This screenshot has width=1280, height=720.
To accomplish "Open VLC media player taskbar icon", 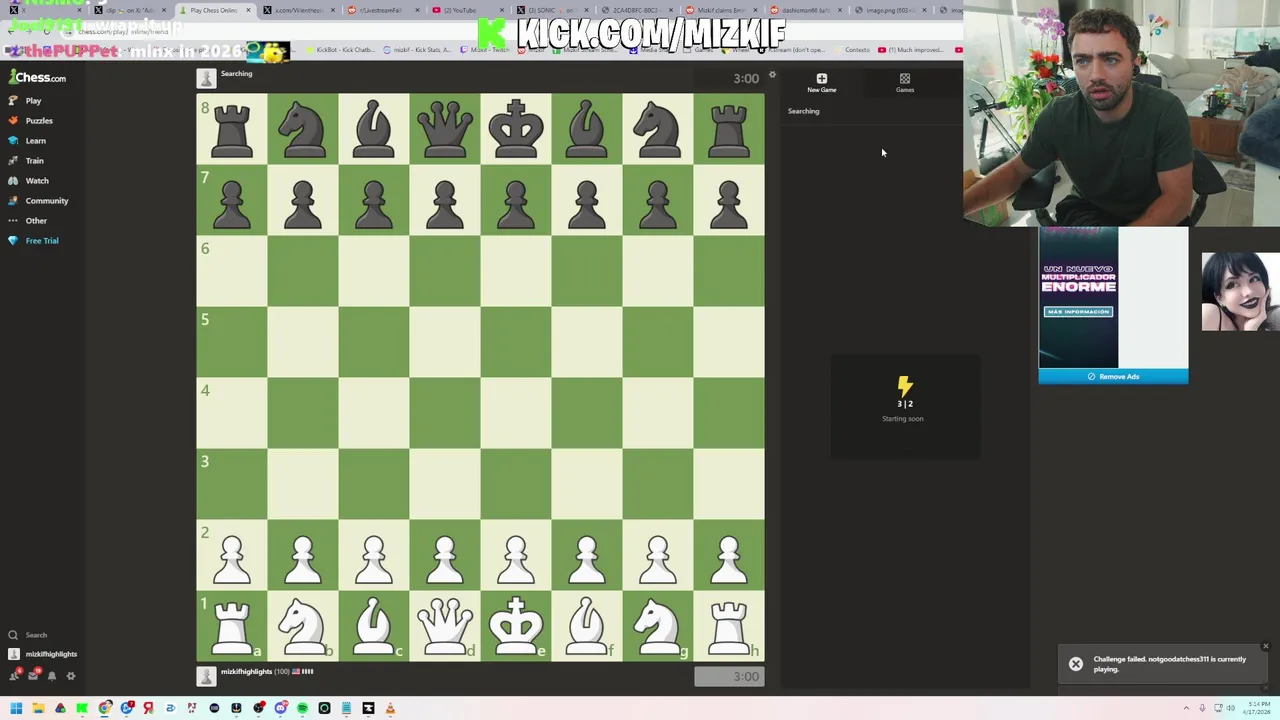I will 389,708.
